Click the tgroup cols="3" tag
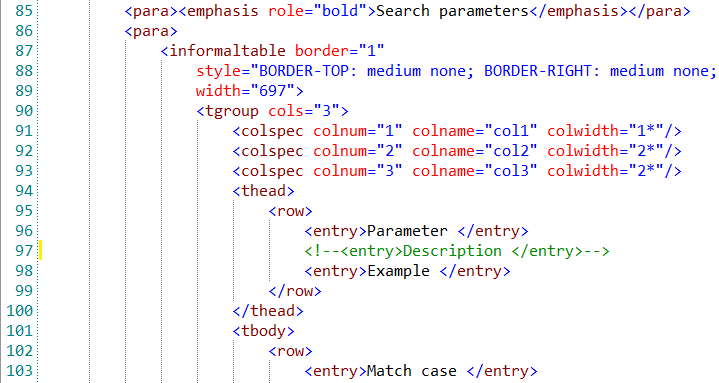The height and width of the screenshot is (383, 719). [x=272, y=111]
